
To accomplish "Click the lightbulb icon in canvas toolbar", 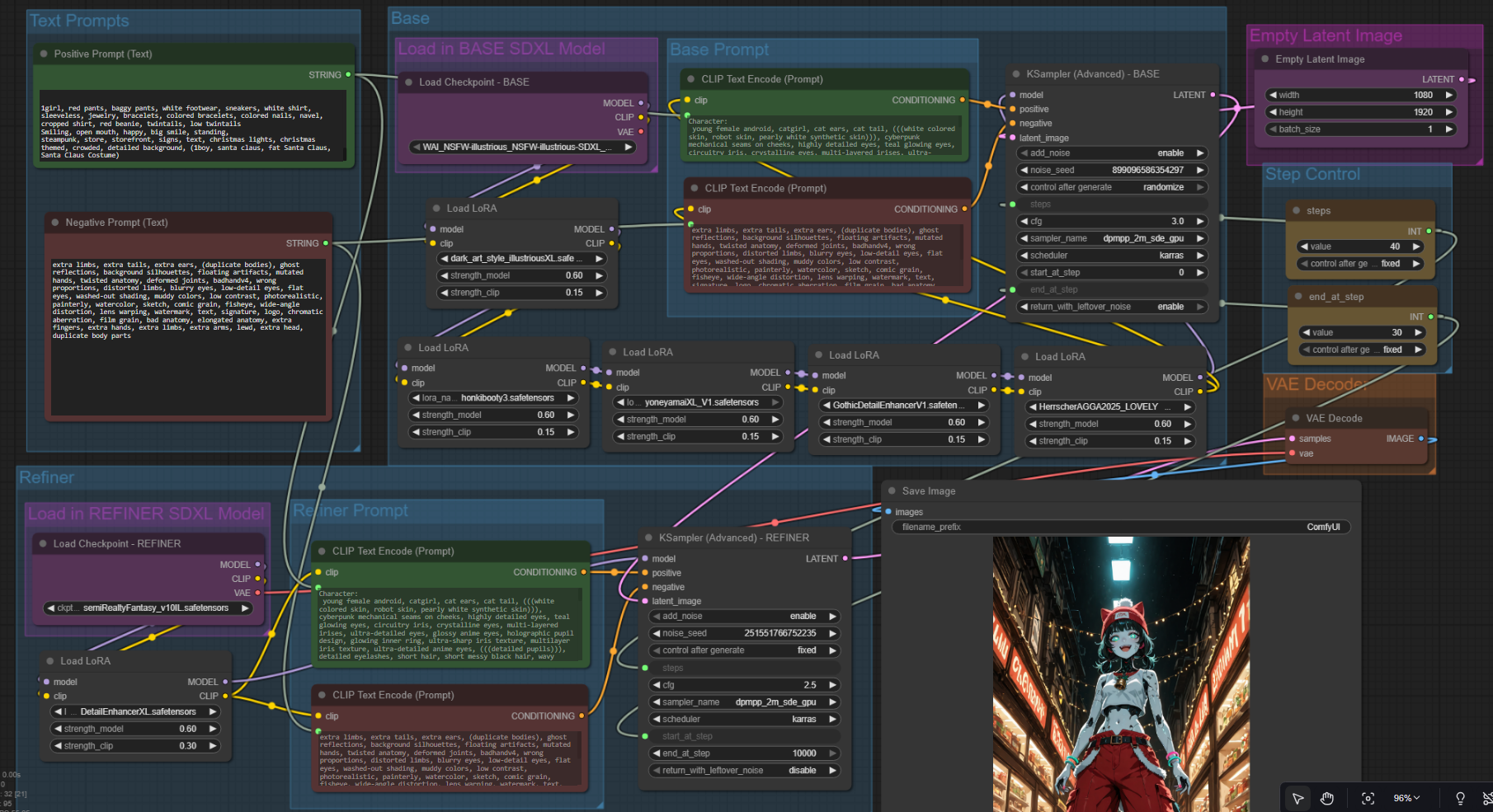I will [1460, 798].
